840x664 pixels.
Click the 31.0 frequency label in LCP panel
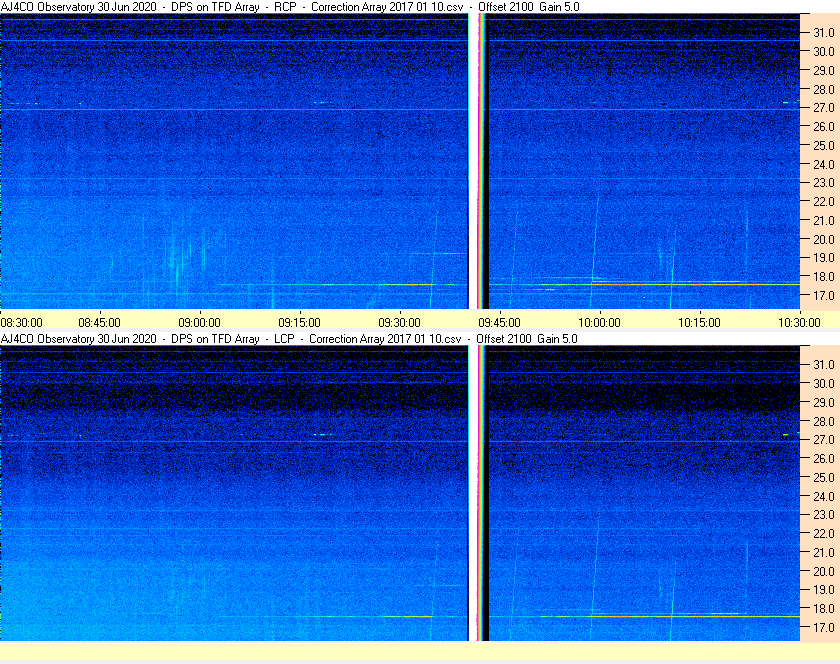click(x=824, y=364)
